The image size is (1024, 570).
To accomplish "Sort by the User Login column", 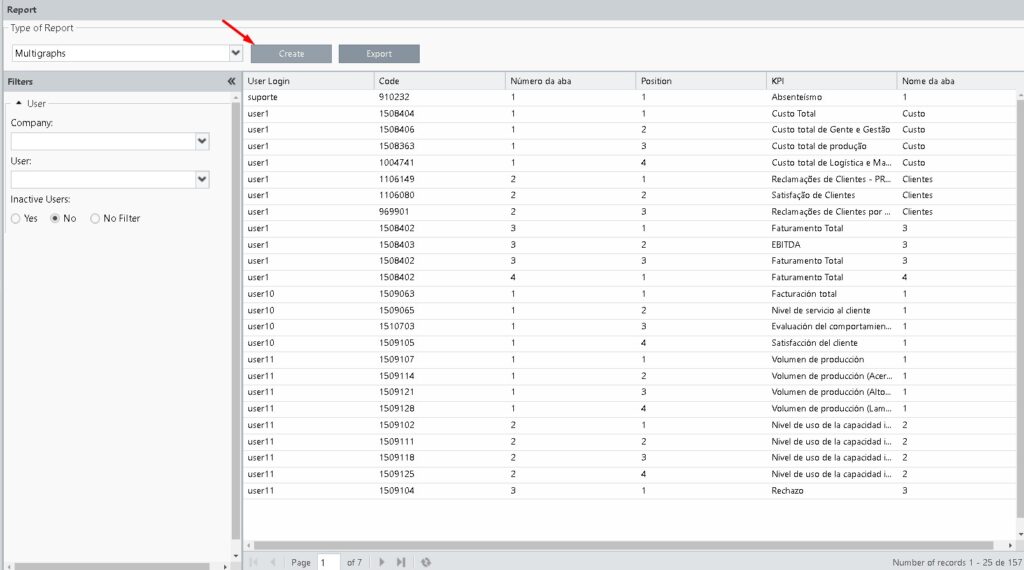I will 308,81.
